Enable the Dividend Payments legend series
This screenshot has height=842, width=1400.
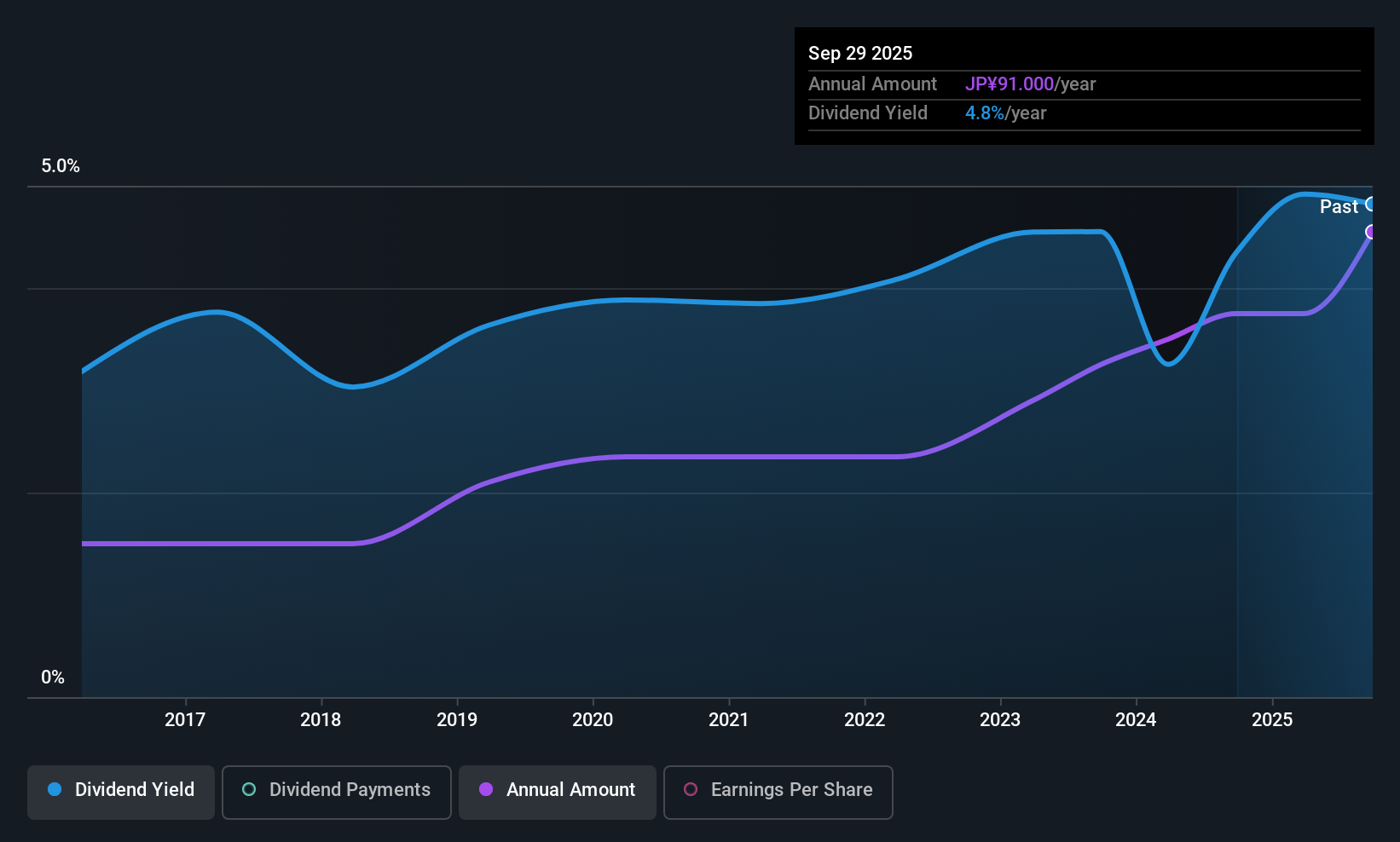click(x=337, y=790)
